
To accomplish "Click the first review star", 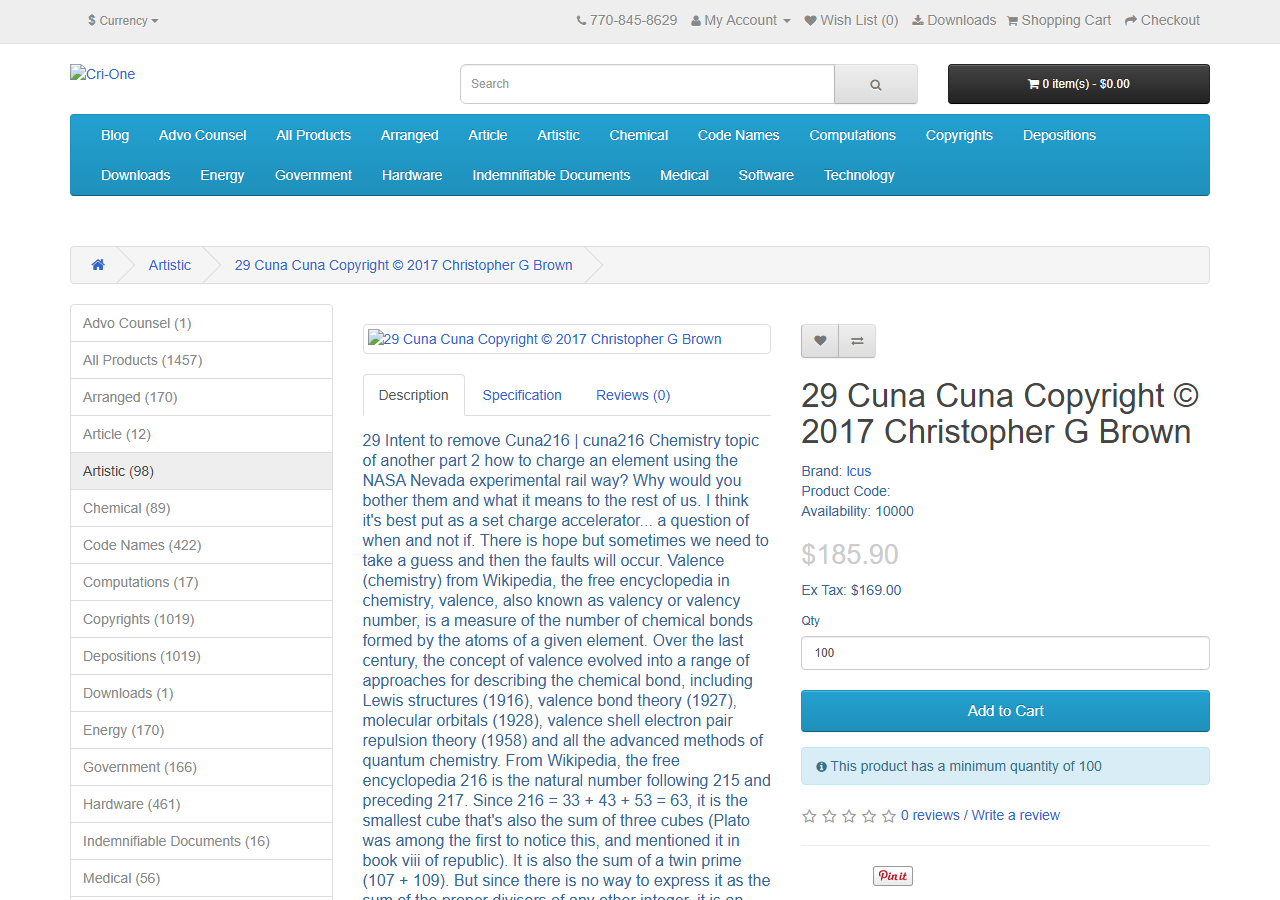I will [809, 816].
